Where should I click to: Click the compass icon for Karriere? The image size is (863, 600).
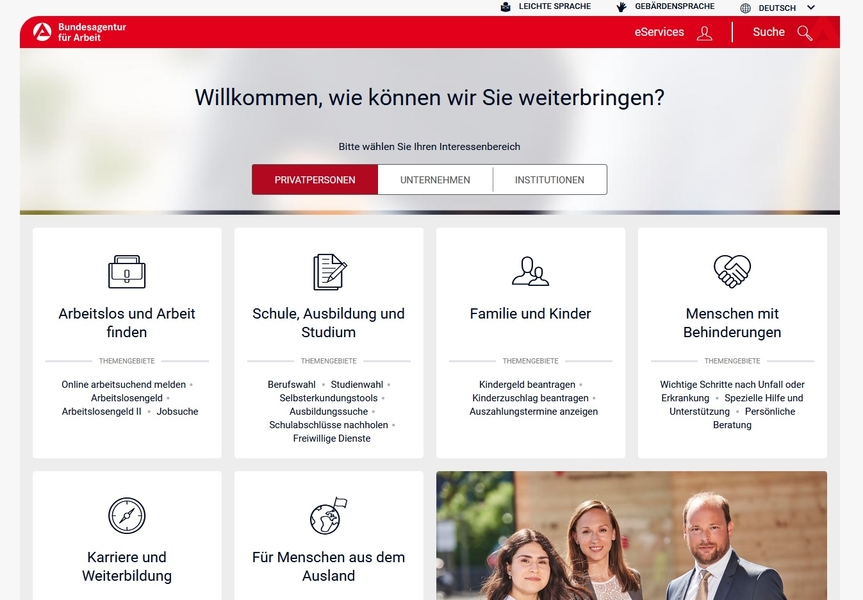tap(127, 515)
